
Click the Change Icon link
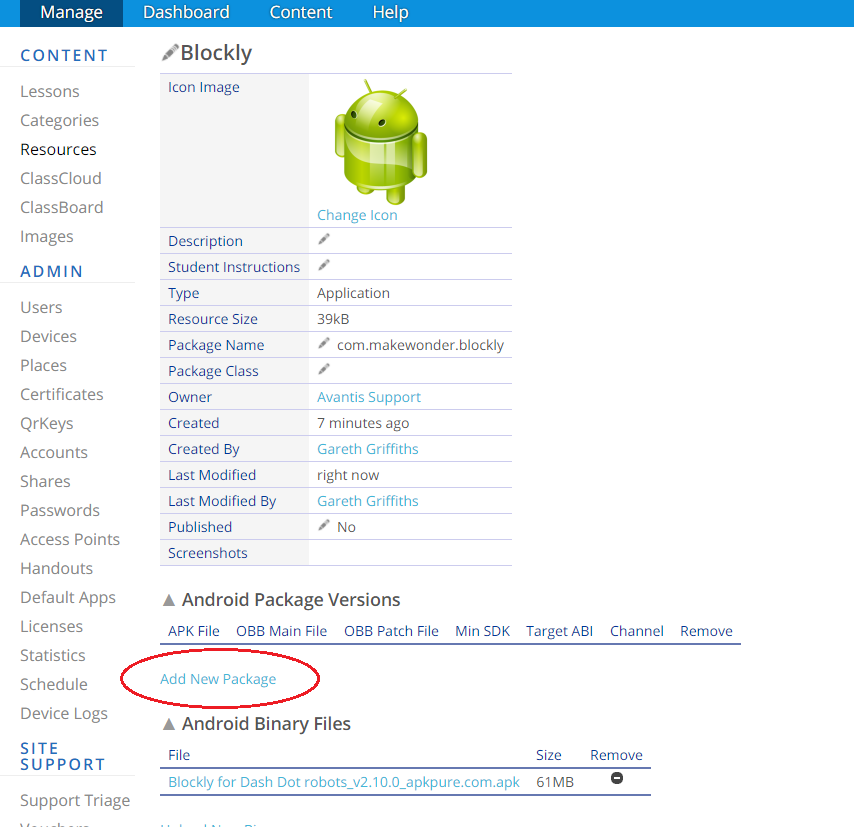click(x=357, y=215)
